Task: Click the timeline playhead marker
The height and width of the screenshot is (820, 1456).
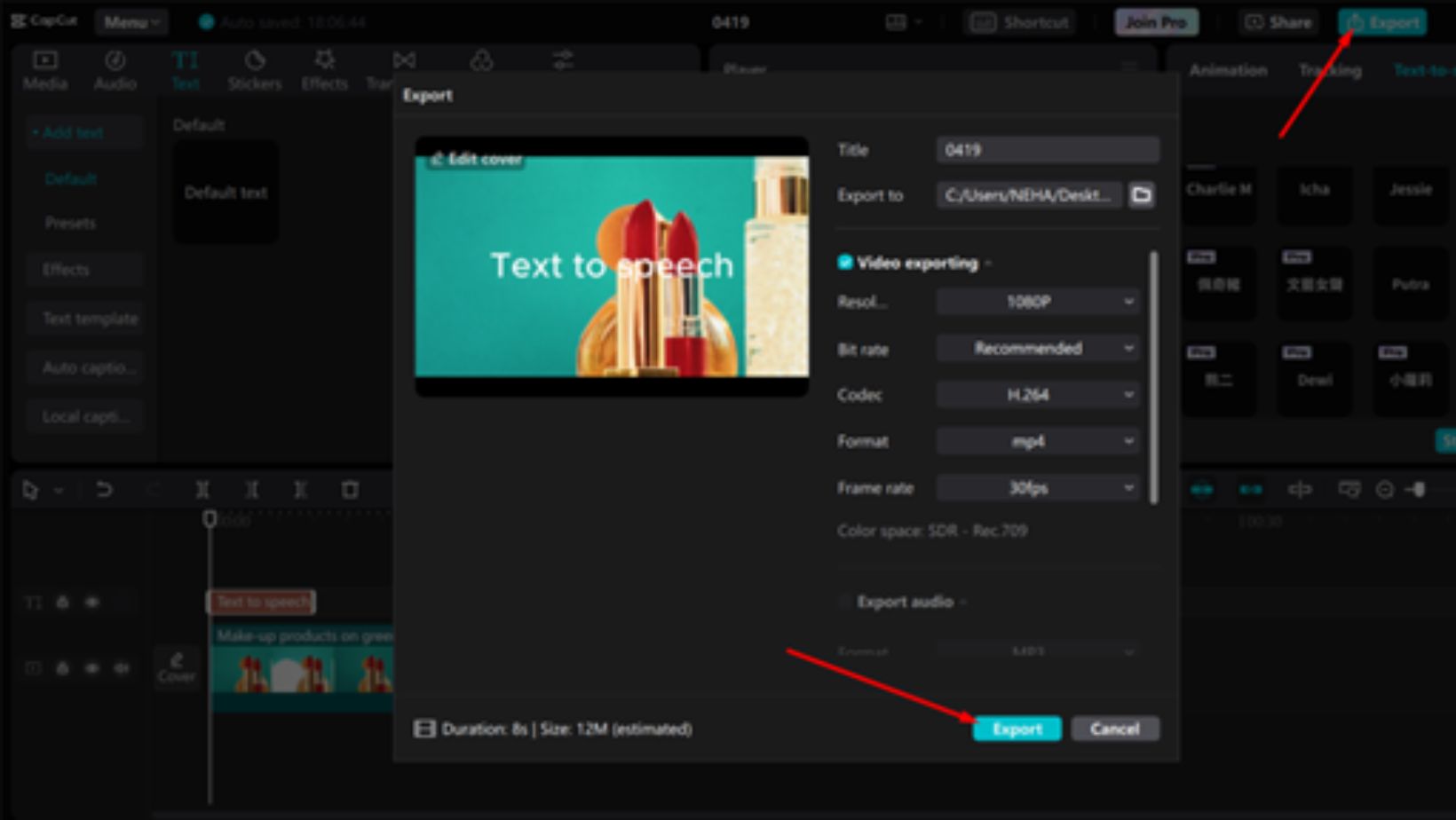Action: (x=210, y=518)
